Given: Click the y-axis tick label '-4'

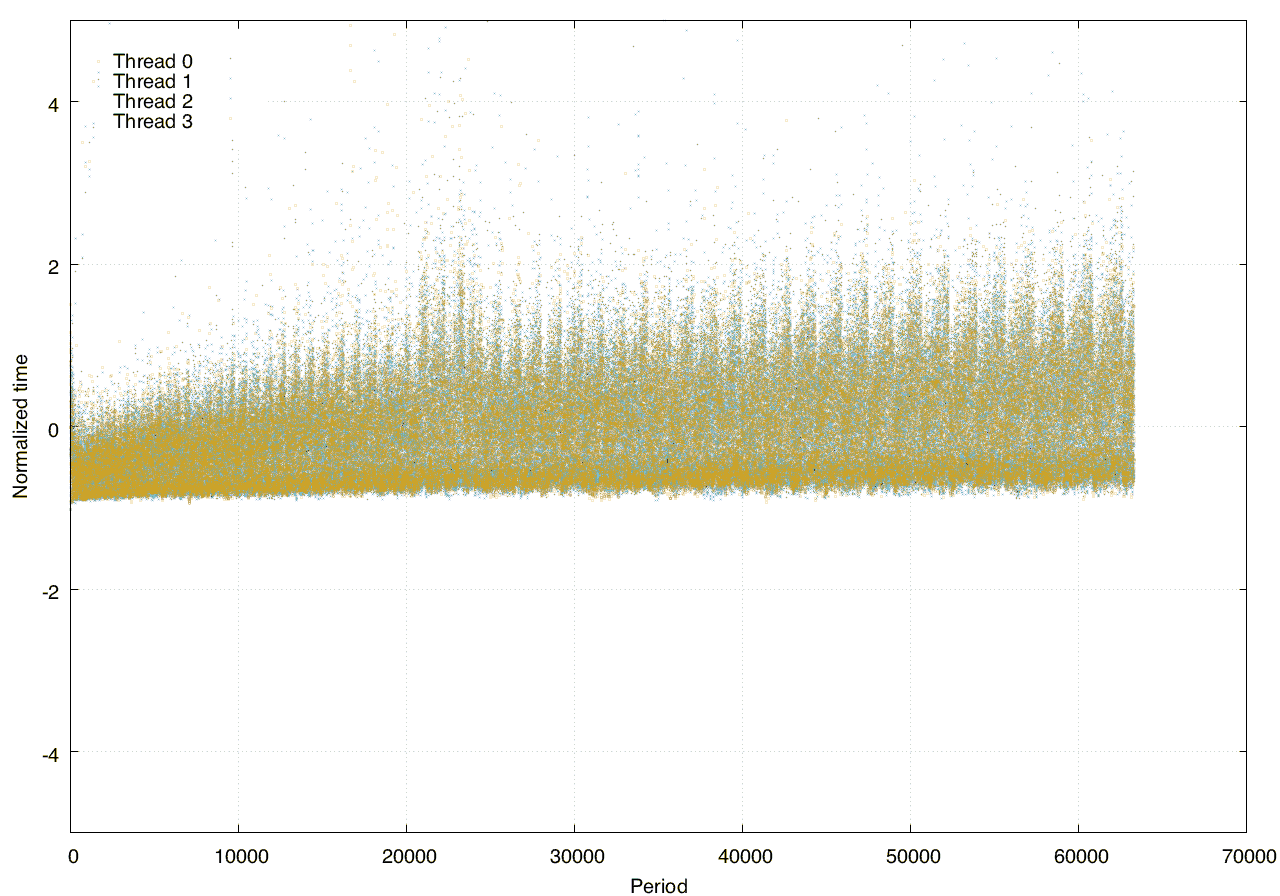Looking at the screenshot, I should [50, 753].
